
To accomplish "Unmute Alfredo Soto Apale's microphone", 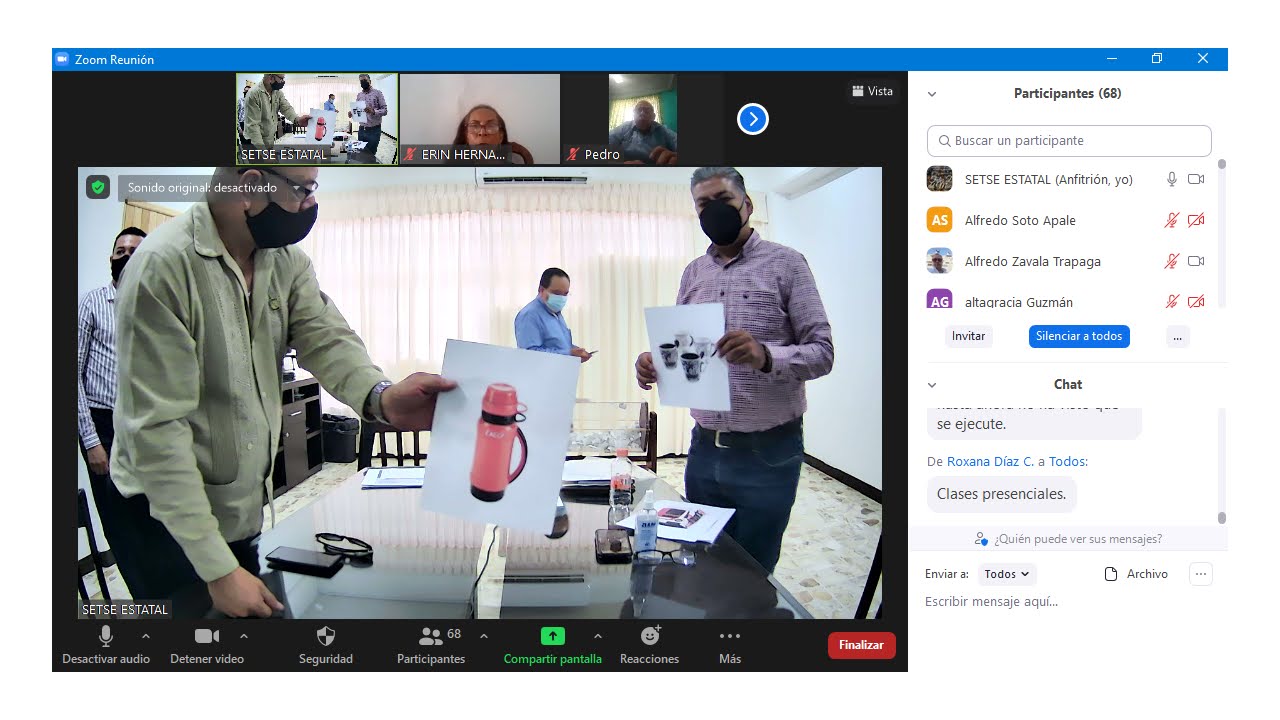I will 1172,220.
